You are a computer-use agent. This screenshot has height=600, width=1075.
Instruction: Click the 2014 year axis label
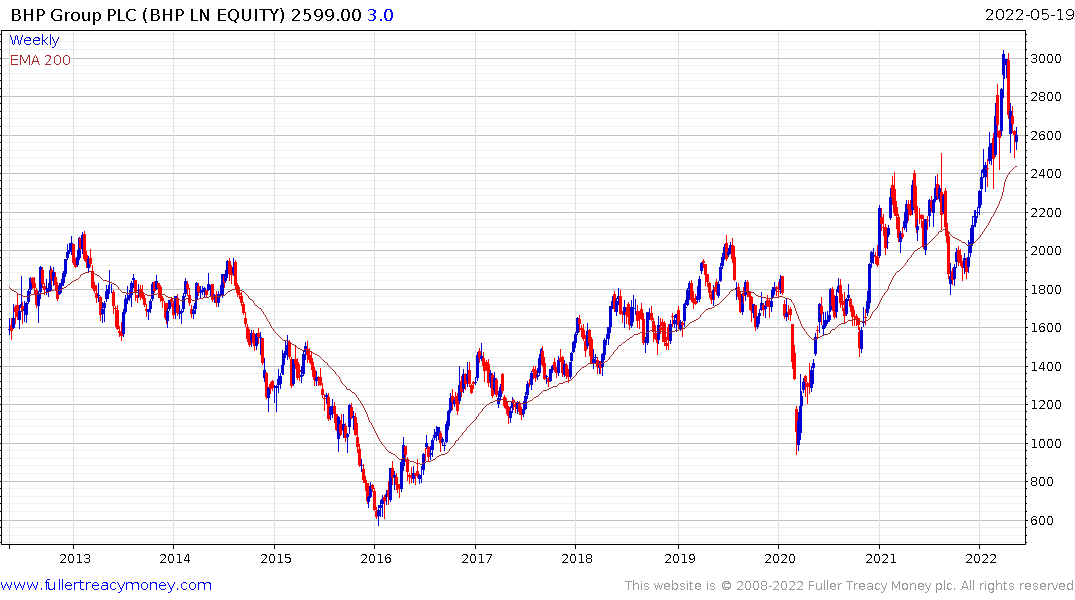pos(175,558)
